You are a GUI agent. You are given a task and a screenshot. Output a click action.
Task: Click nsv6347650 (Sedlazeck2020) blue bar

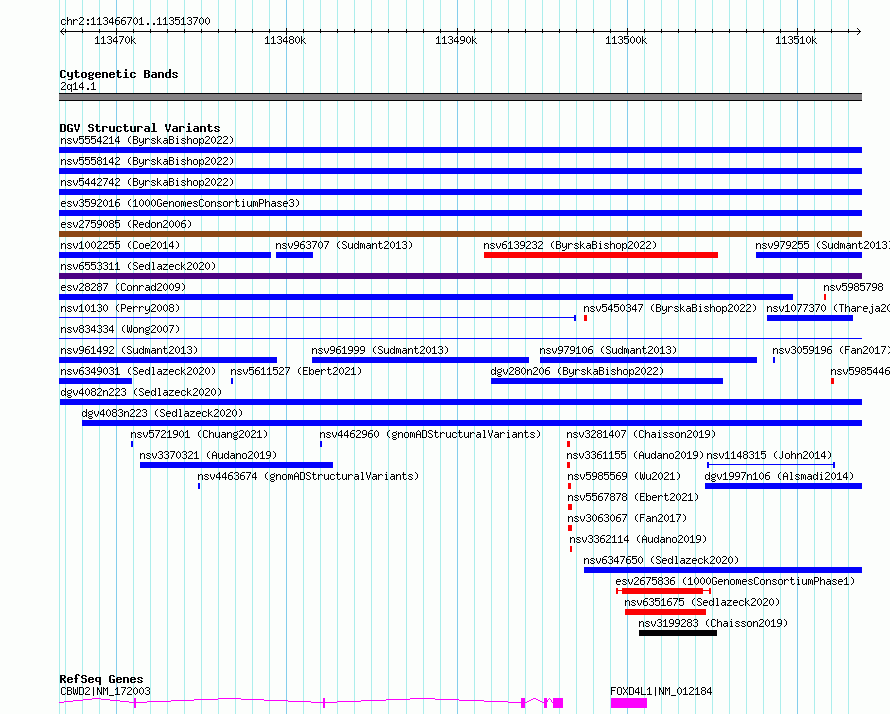click(723, 570)
